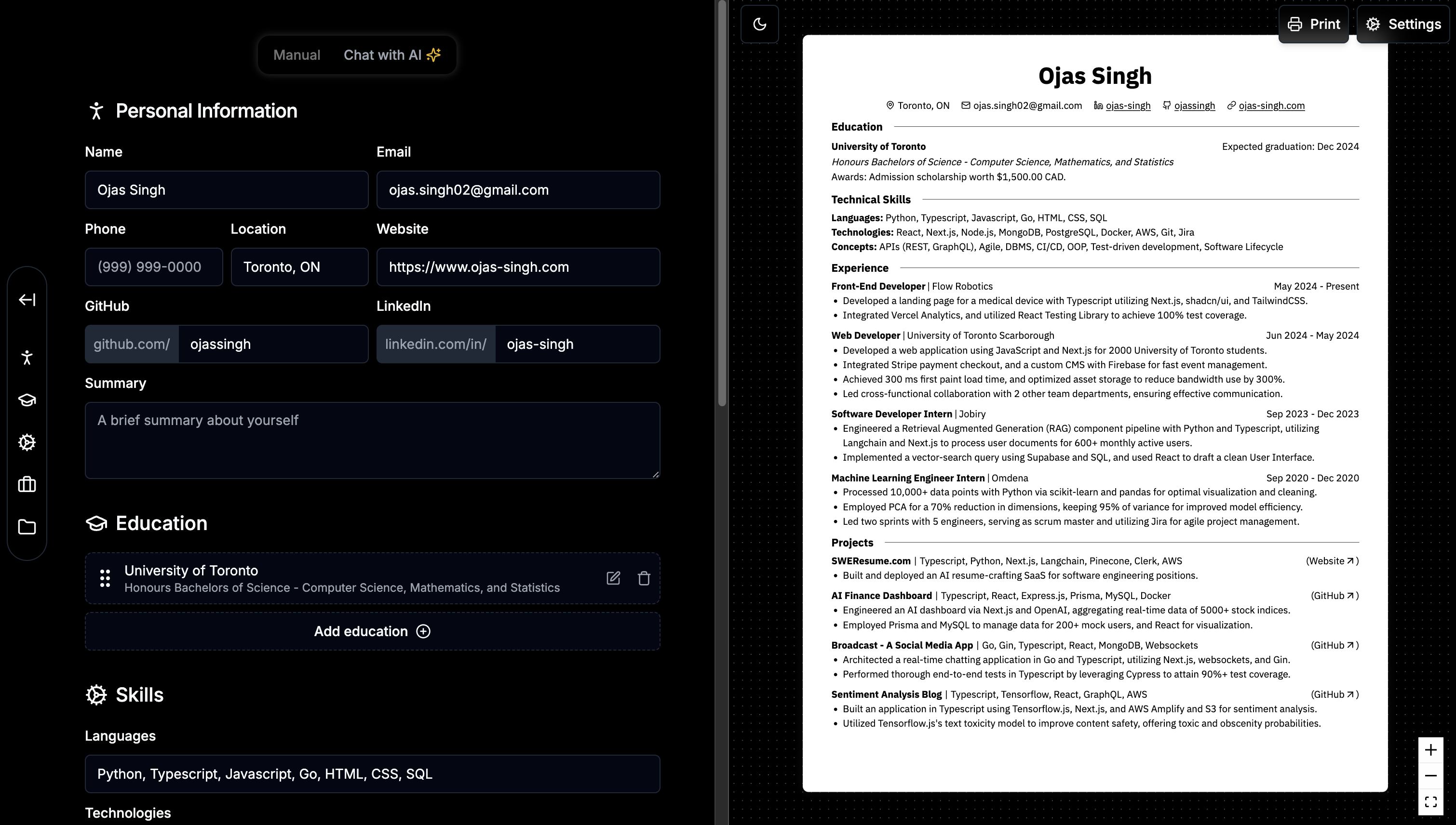Zoom in on the resume preview
The height and width of the screenshot is (825, 1456).
point(1430,750)
